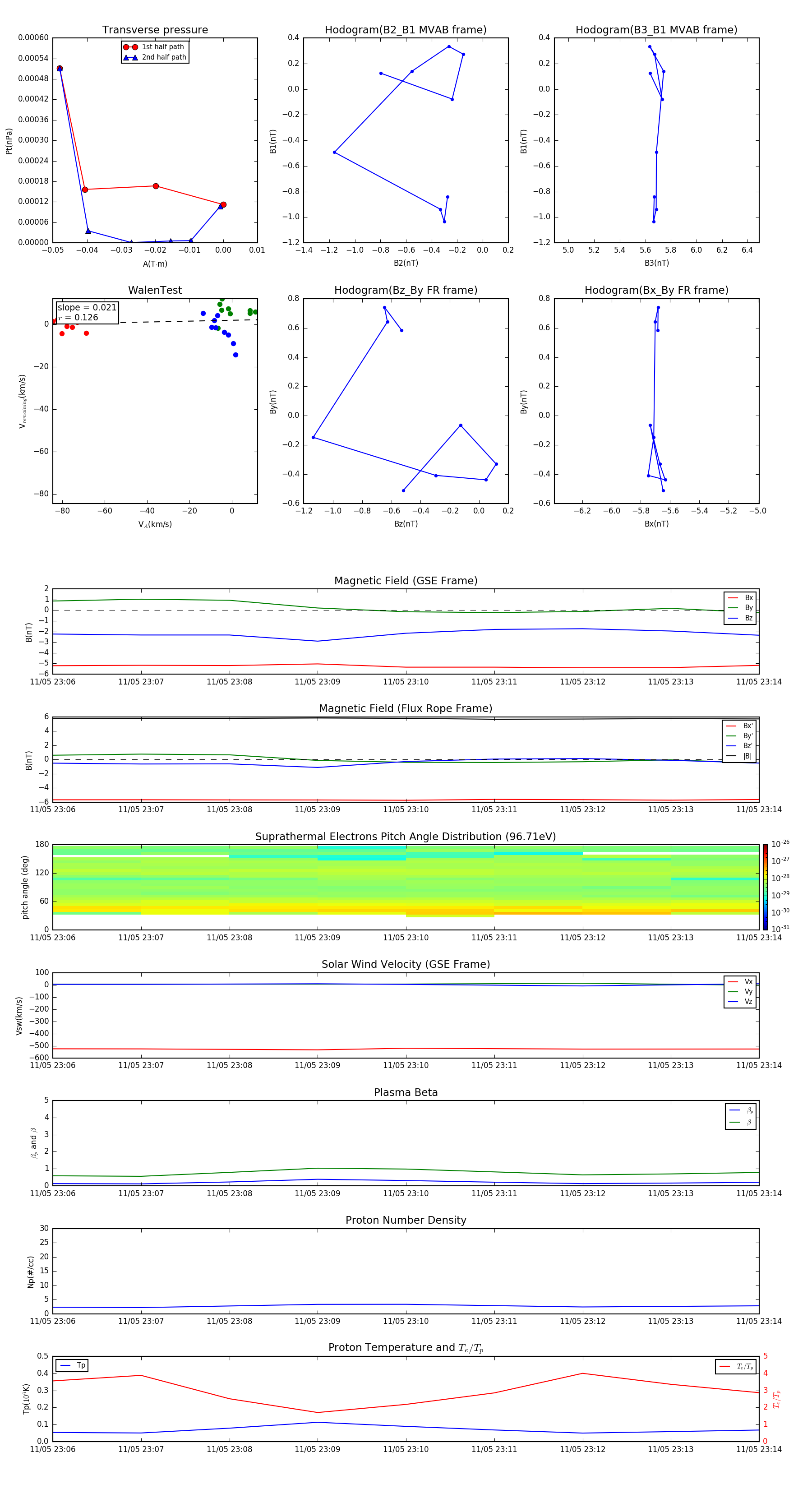Click the 'Te/Tp' legend entry
Viewport: 812px width, 1489px height.
point(736,1366)
